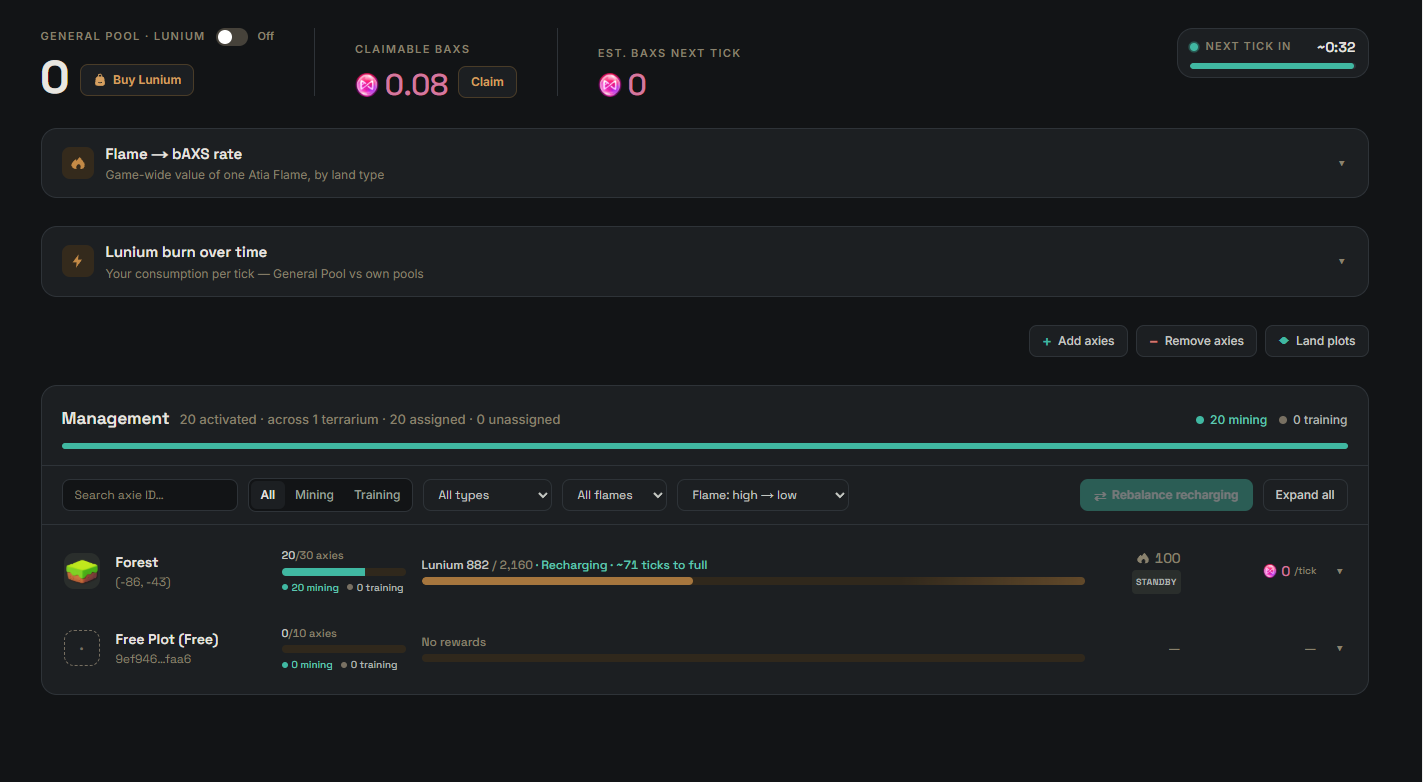
Task: Click the lightning icon beside Lunium burn
Action: (78, 261)
